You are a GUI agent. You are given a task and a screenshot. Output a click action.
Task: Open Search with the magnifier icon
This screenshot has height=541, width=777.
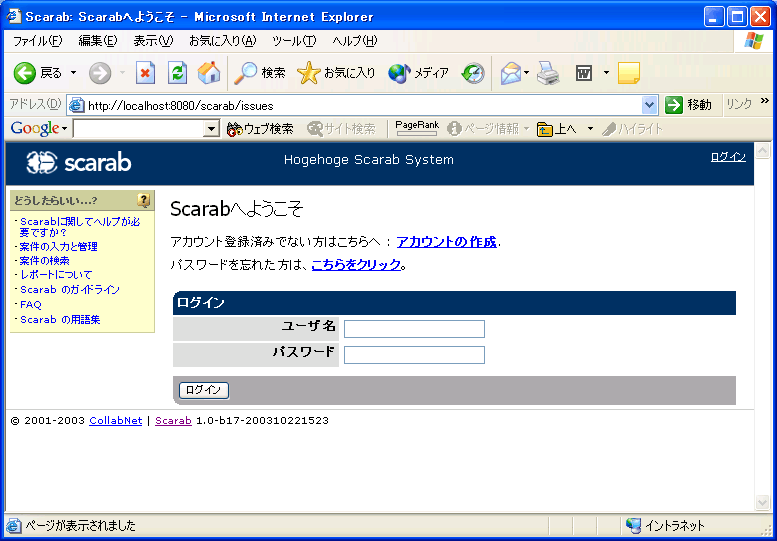[245, 73]
